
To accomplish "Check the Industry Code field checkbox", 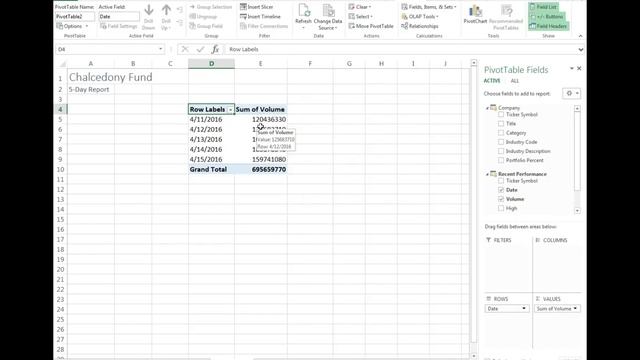I will (x=501, y=142).
